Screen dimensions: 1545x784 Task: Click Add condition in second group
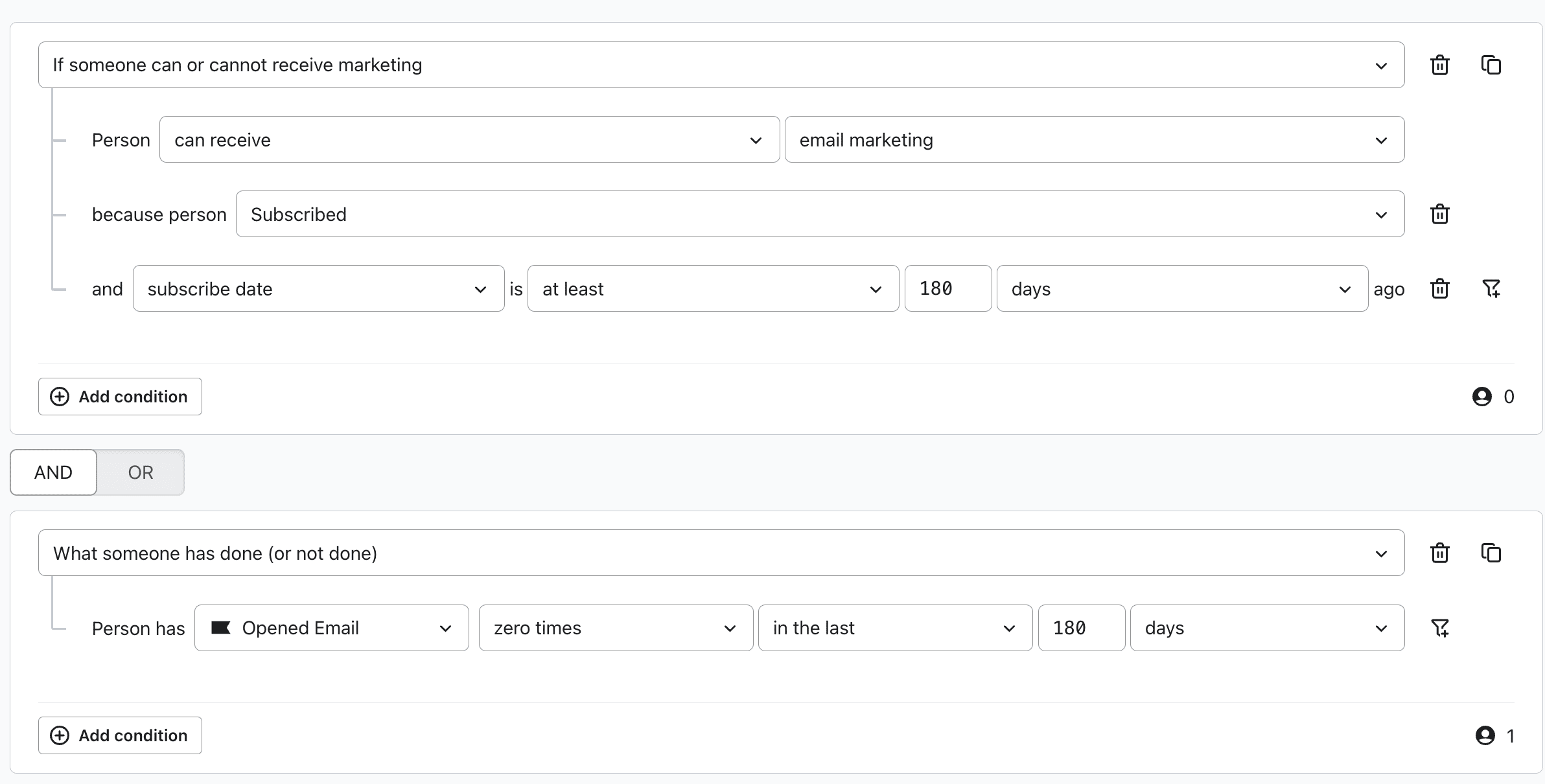click(120, 735)
